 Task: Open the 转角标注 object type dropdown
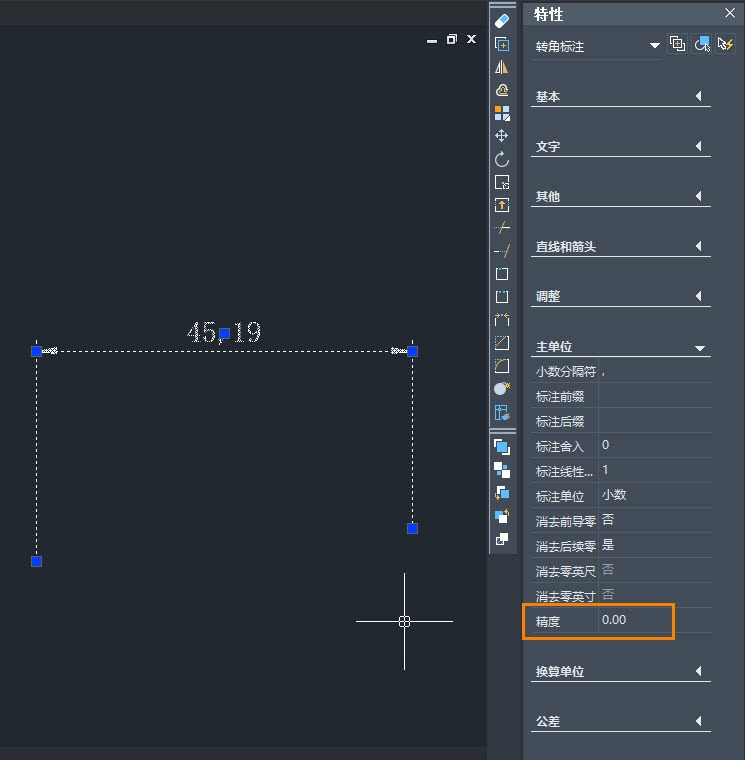pyautogui.click(x=655, y=46)
